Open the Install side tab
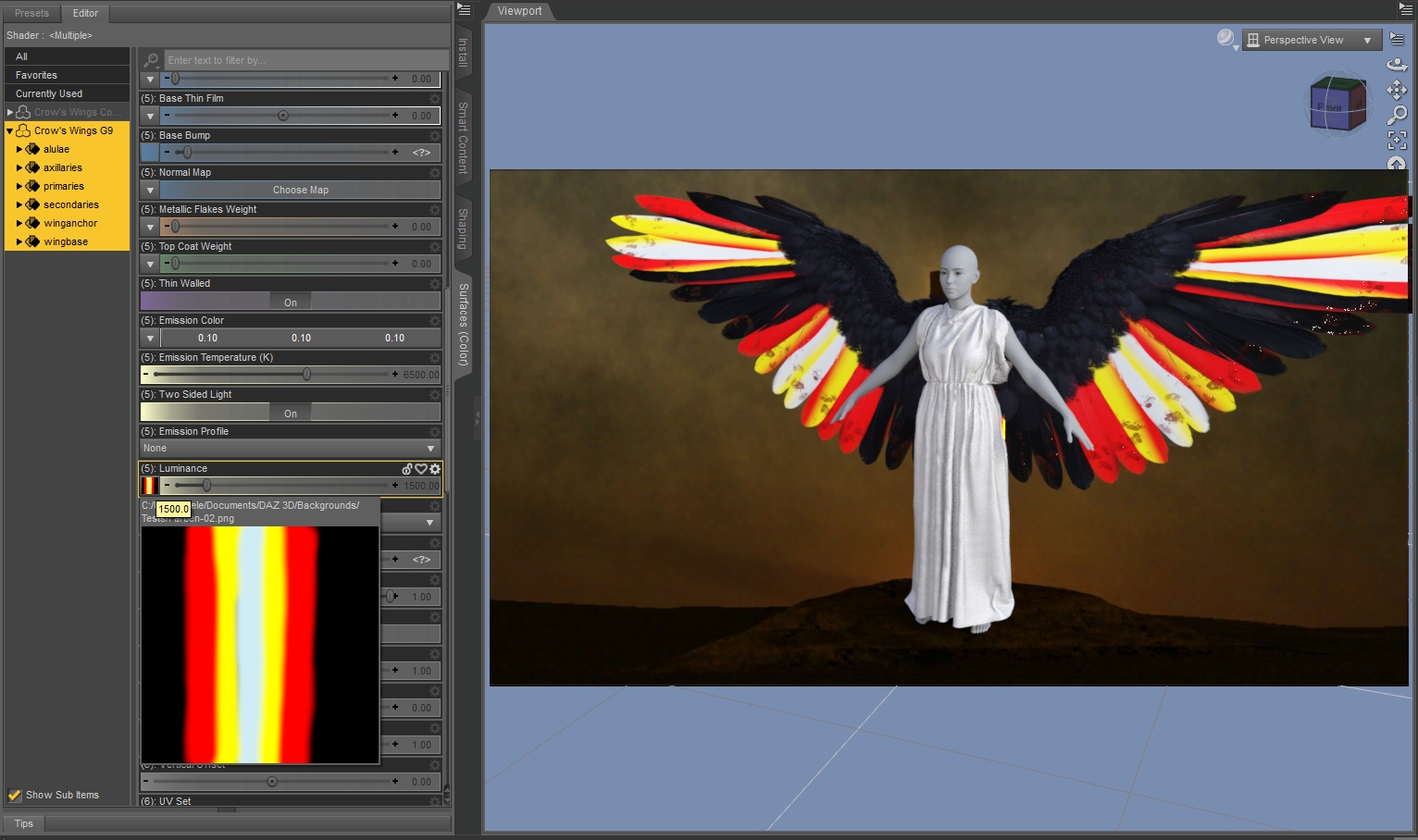Viewport: 1418px width, 840px height. (463, 53)
